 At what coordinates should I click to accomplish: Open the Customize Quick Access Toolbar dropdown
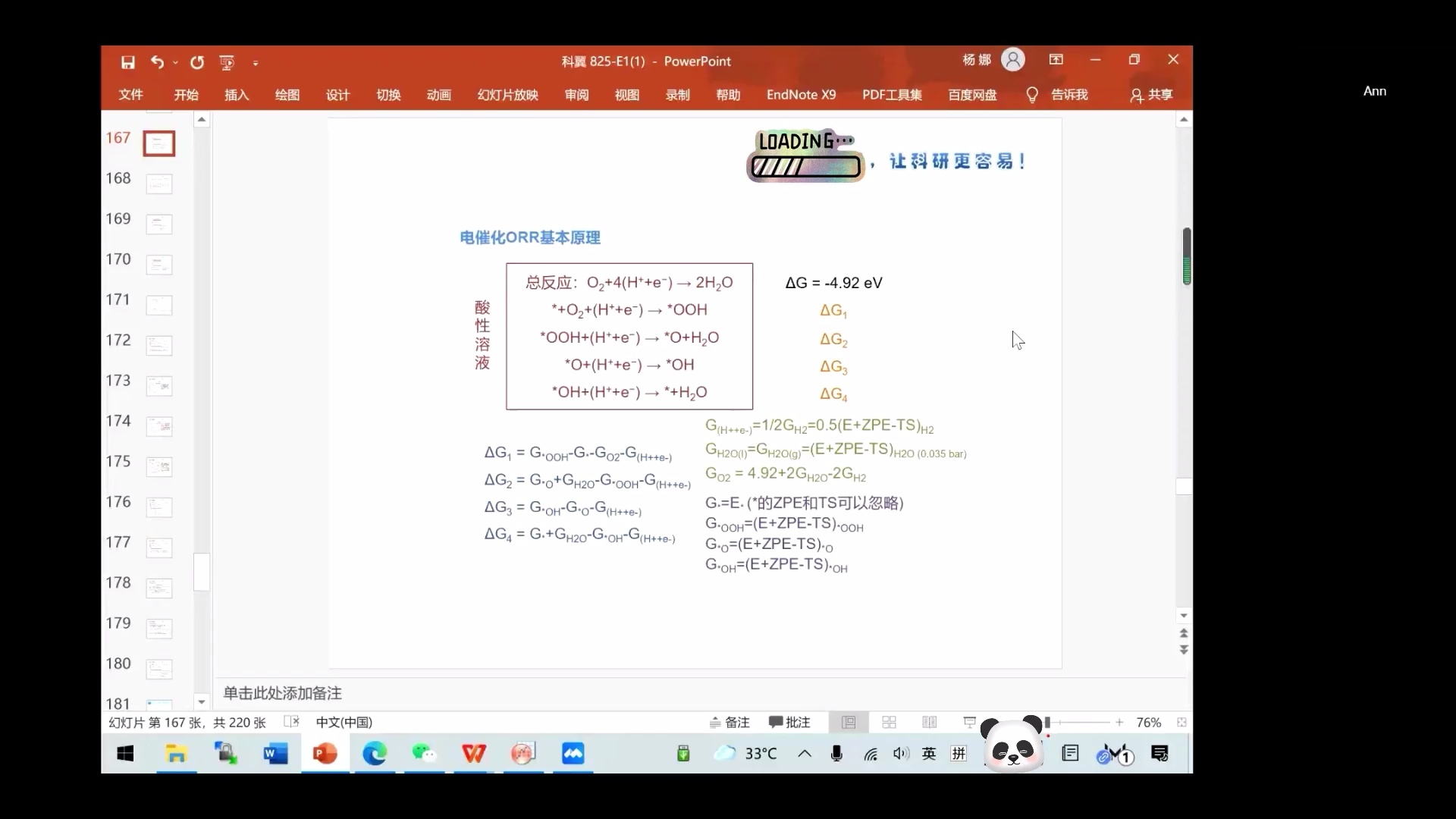point(256,63)
